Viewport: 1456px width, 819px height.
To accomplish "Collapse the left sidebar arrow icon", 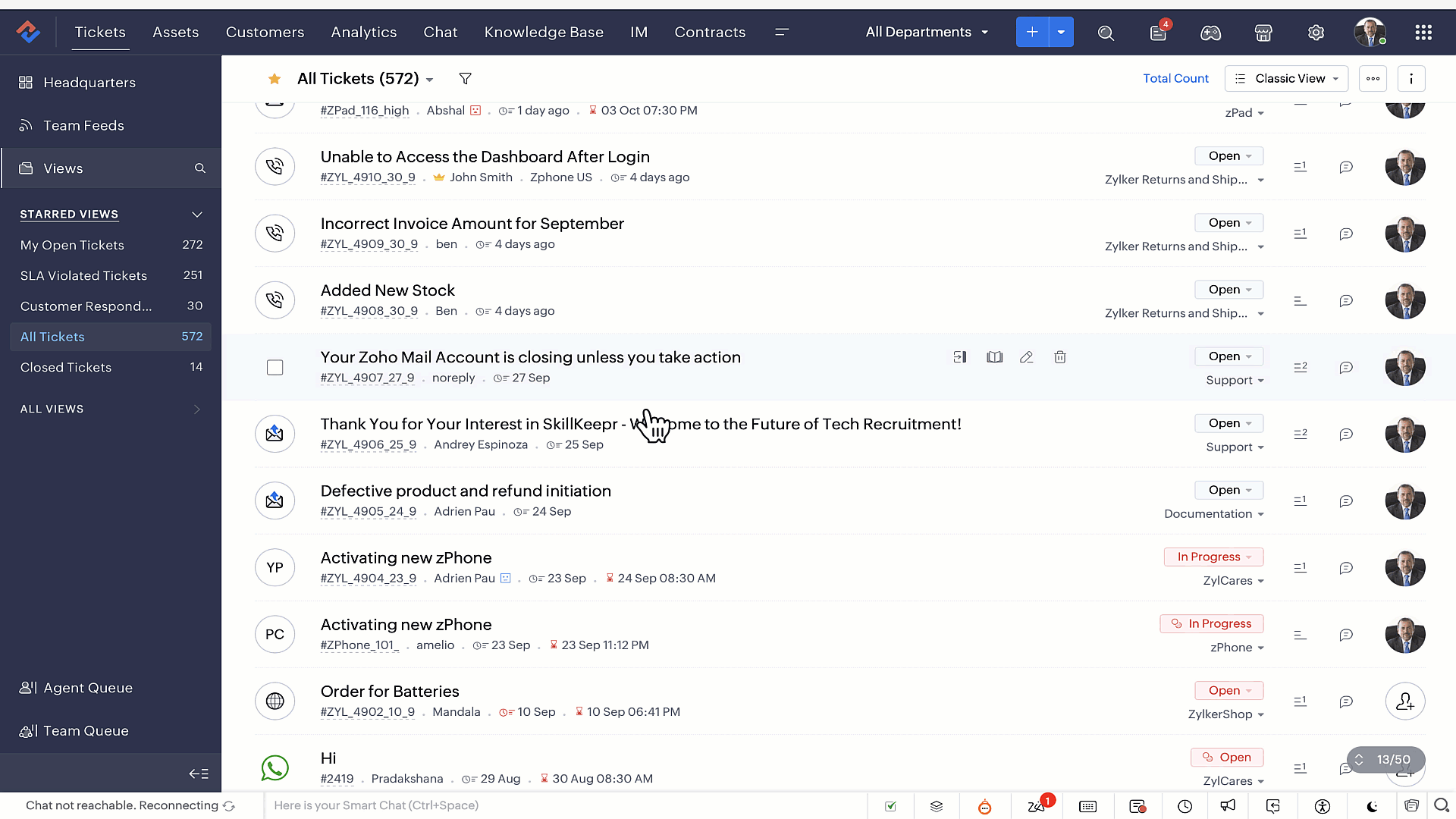I will pos(199,773).
